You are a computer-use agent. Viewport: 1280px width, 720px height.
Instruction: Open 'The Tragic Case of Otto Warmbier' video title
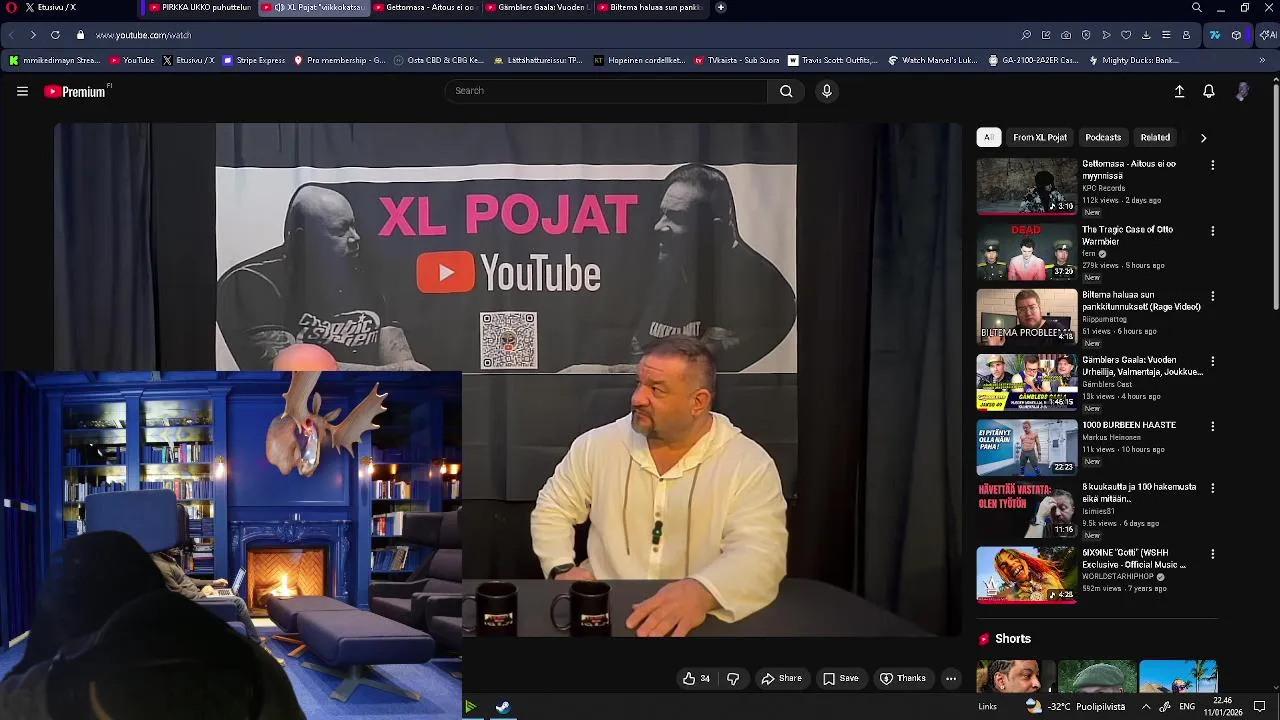click(1127, 235)
